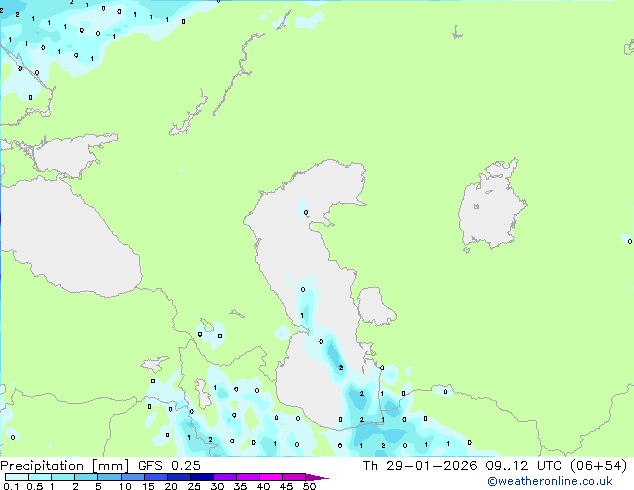Pick the 10–15 mm legend swatch
This screenshot has height=490, width=634.
[x=133, y=477]
